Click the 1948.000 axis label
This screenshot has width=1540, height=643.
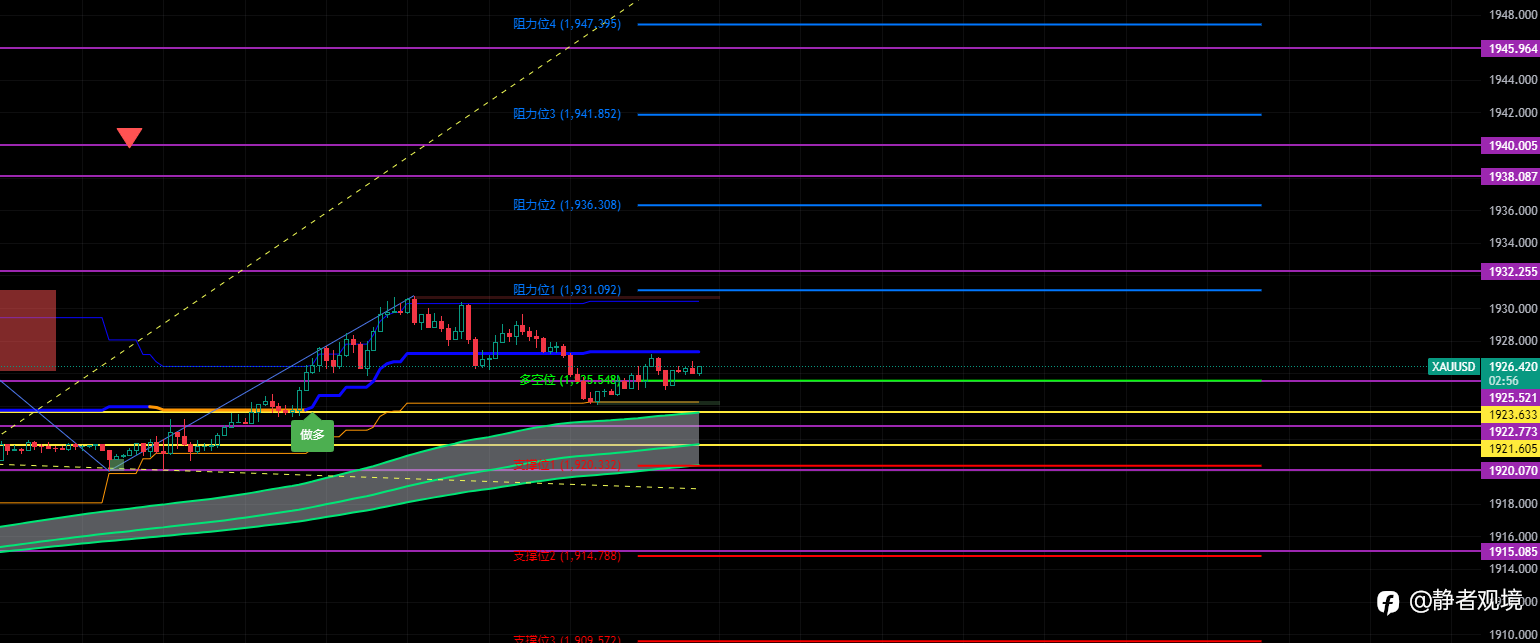1513,15
